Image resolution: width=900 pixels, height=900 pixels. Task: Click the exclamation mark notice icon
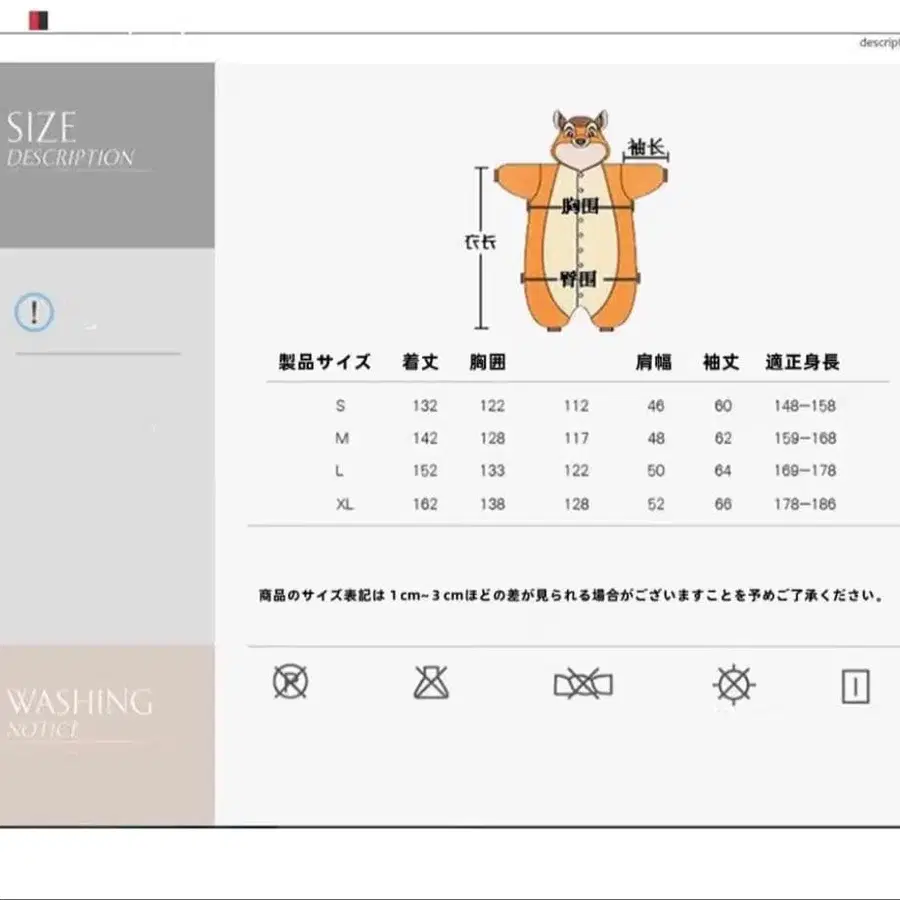click(33, 310)
